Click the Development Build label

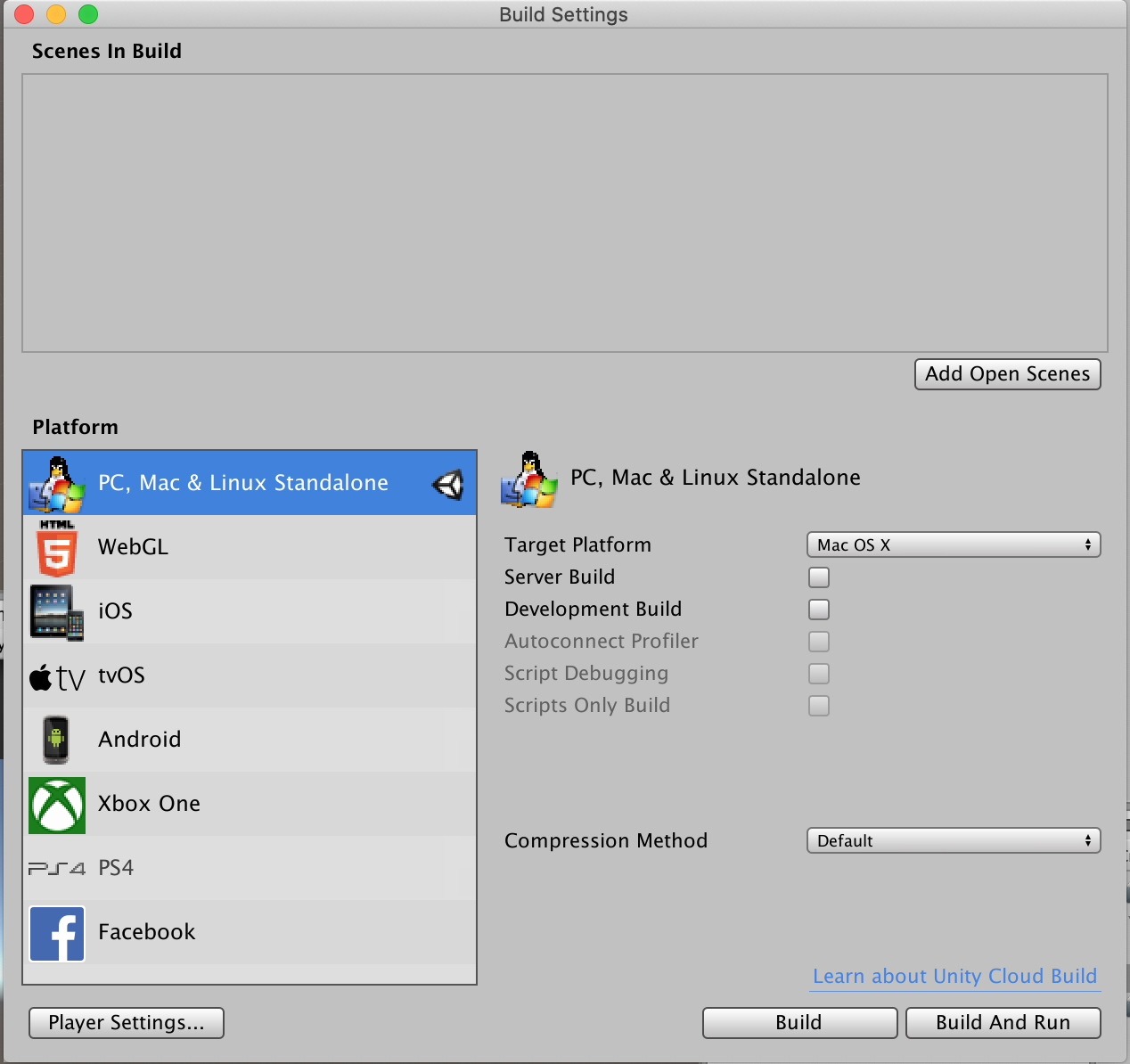[x=593, y=610]
